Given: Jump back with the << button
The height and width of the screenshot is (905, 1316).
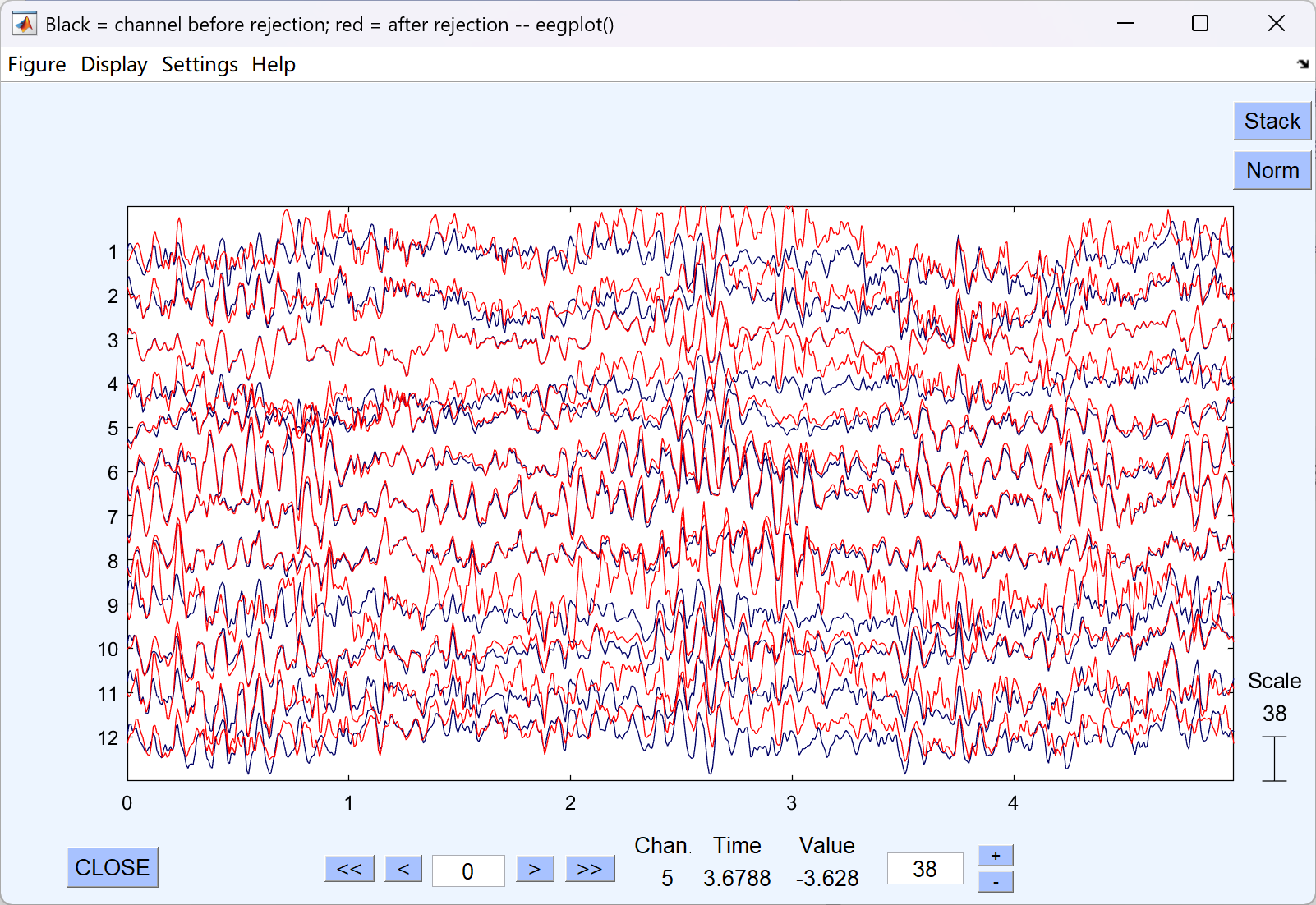Looking at the screenshot, I should click(x=349, y=869).
